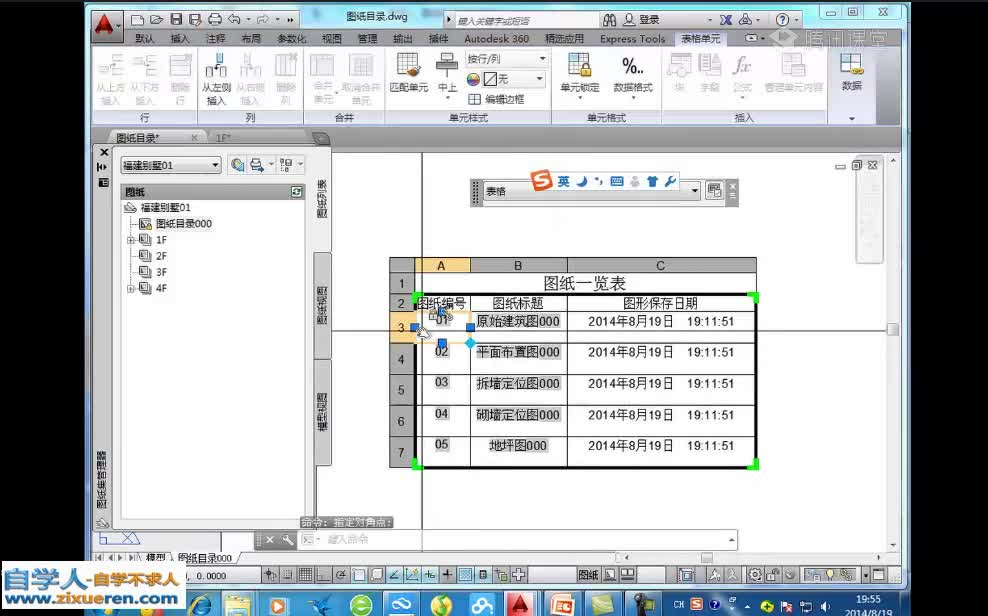Click the volume speaker icon in system tray
The height and width of the screenshot is (616, 988).
(825, 606)
